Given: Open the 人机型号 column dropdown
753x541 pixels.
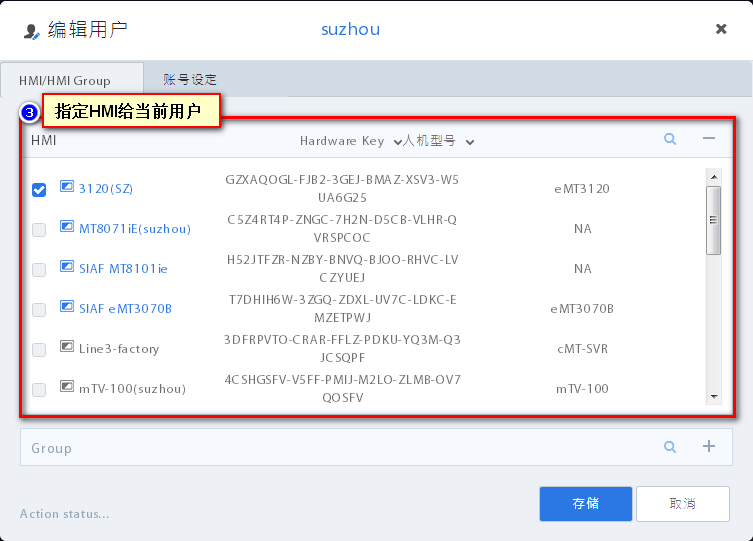Looking at the screenshot, I should (469, 142).
